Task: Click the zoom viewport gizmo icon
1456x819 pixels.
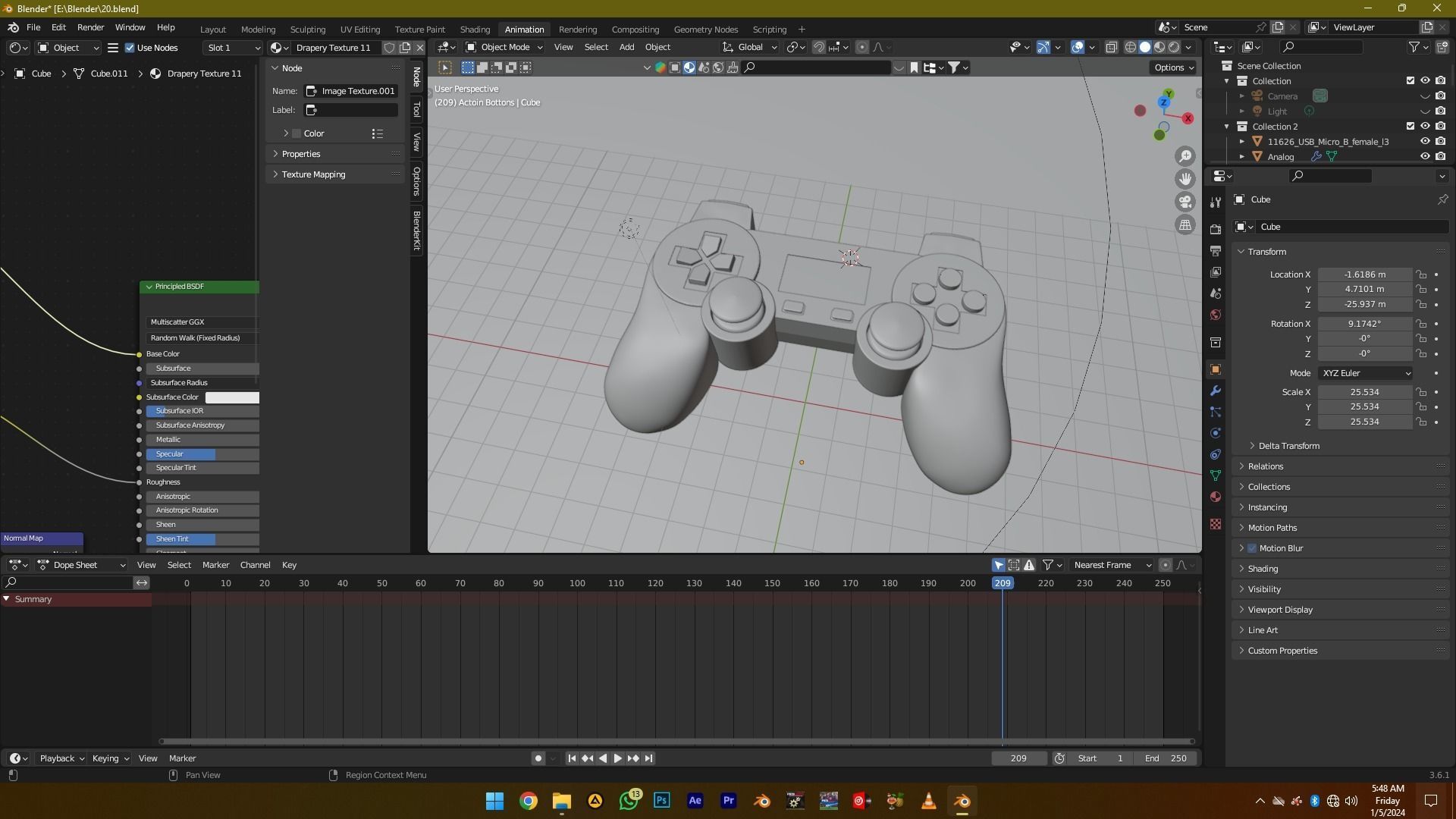Action: (1185, 156)
